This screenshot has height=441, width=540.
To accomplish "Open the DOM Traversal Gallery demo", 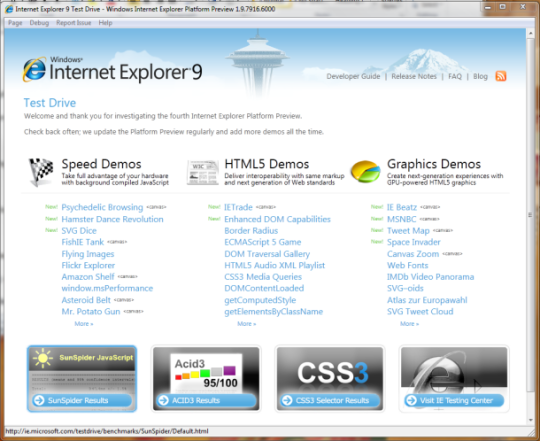I will click(x=267, y=254).
